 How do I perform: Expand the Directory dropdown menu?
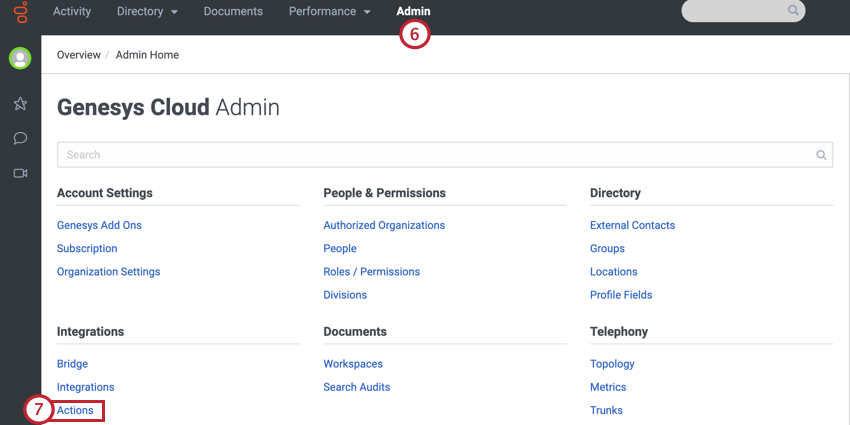(x=147, y=12)
